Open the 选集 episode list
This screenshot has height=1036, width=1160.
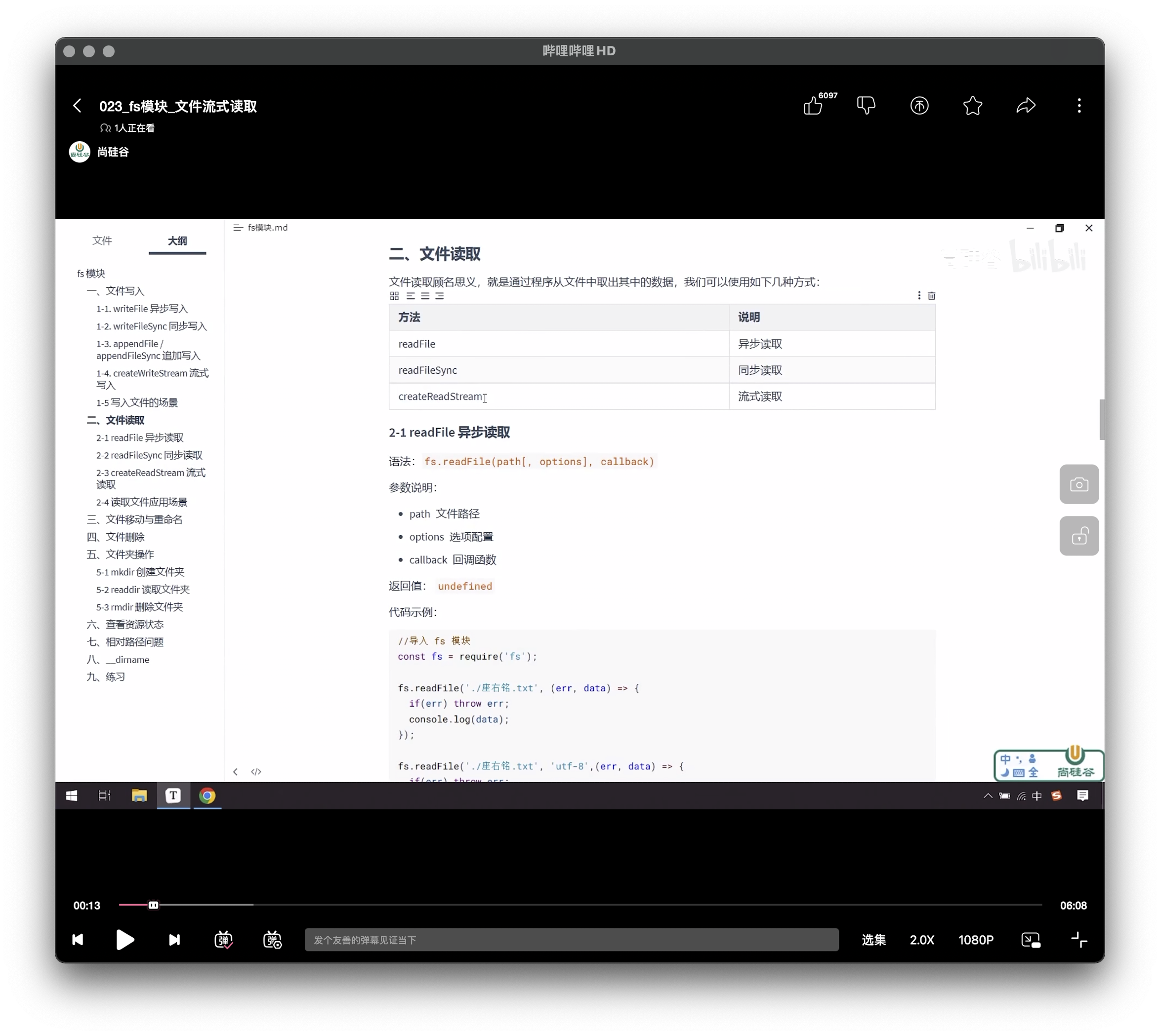(873, 940)
